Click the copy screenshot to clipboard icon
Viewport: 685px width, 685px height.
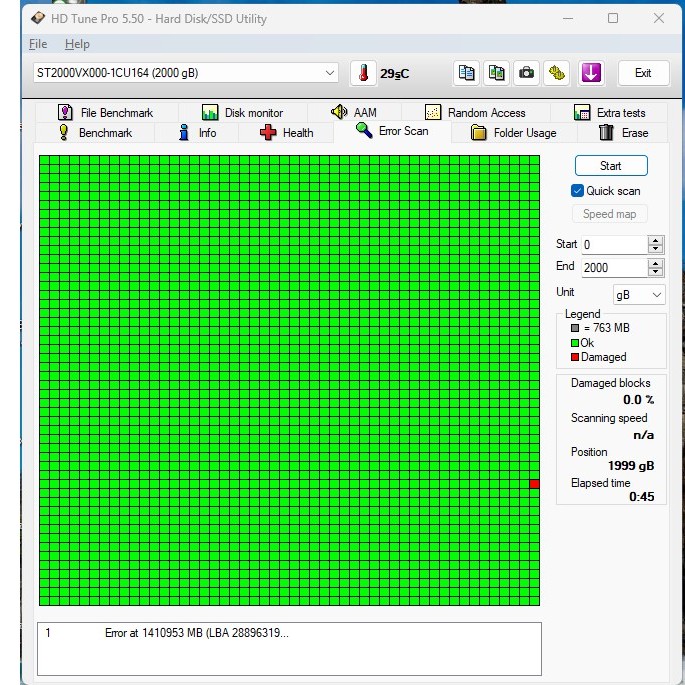496,73
